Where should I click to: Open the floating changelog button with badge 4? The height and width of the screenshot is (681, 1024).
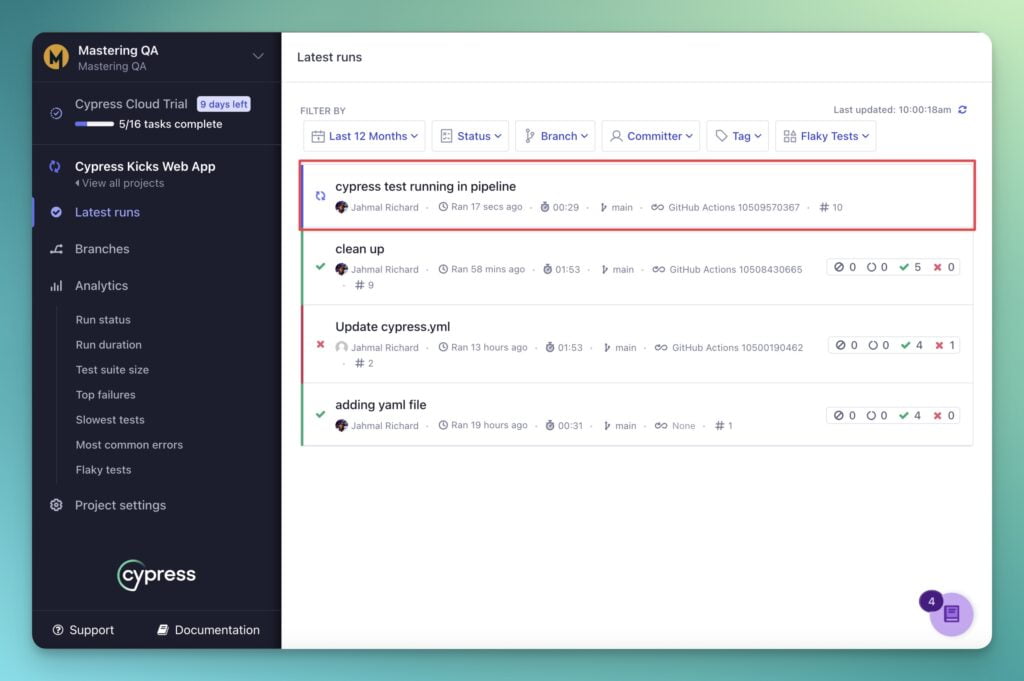pos(951,614)
